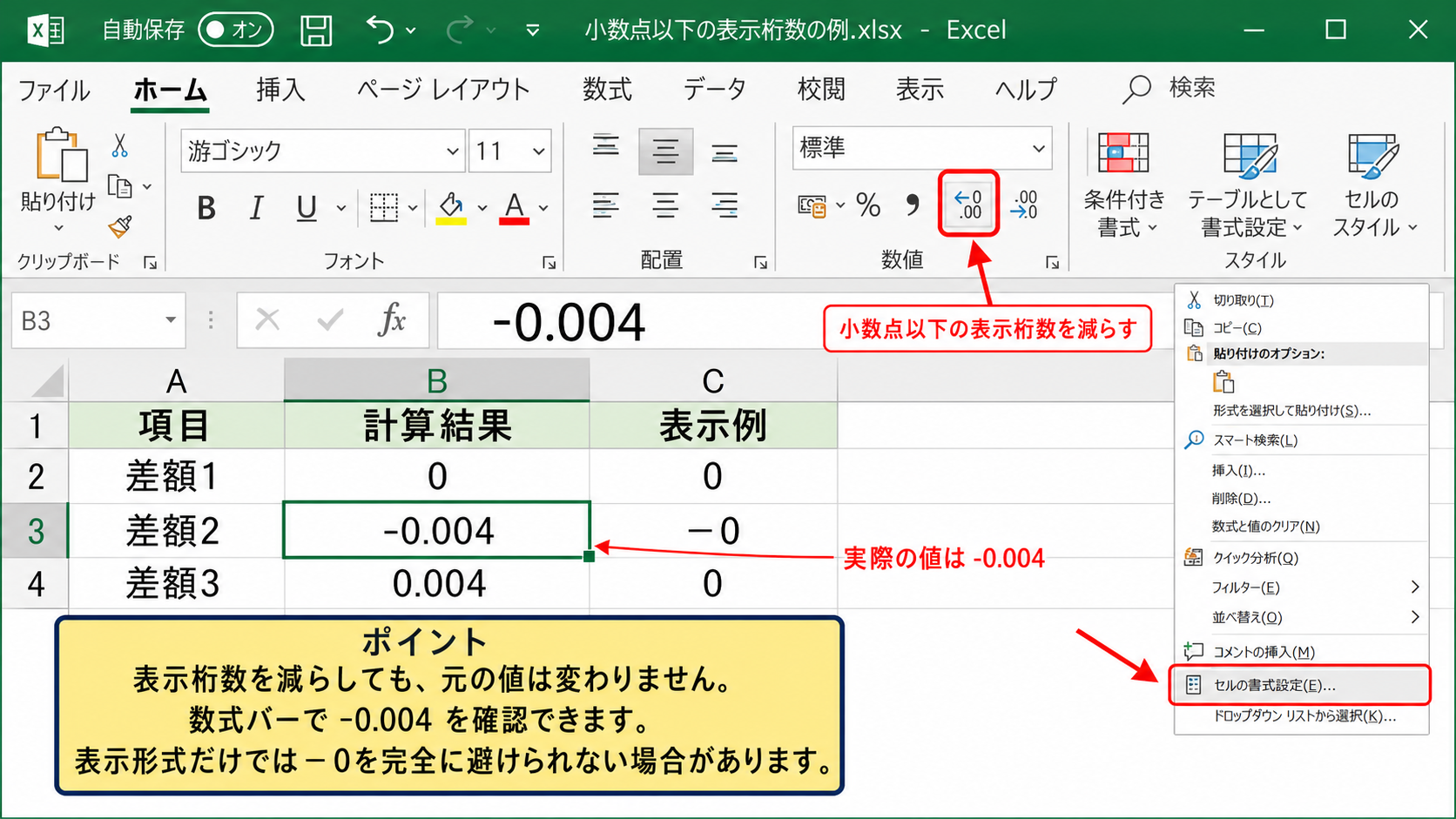
Task: Toggle Underline formatting
Action: click(307, 208)
